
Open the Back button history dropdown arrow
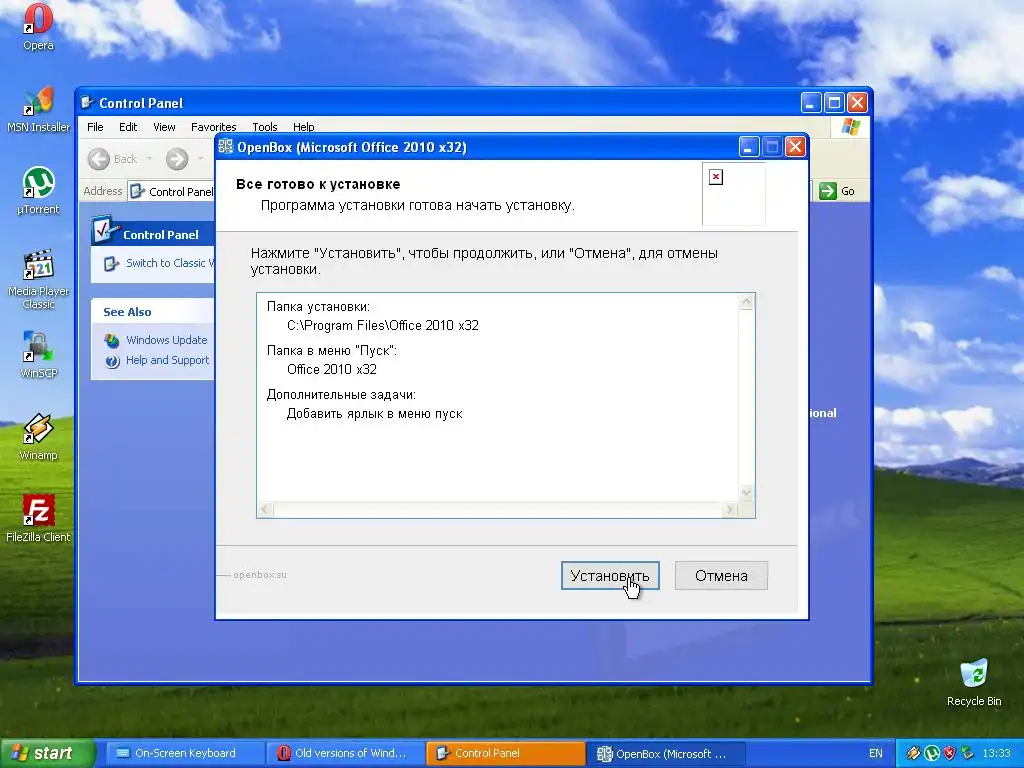pyautogui.click(x=149, y=159)
